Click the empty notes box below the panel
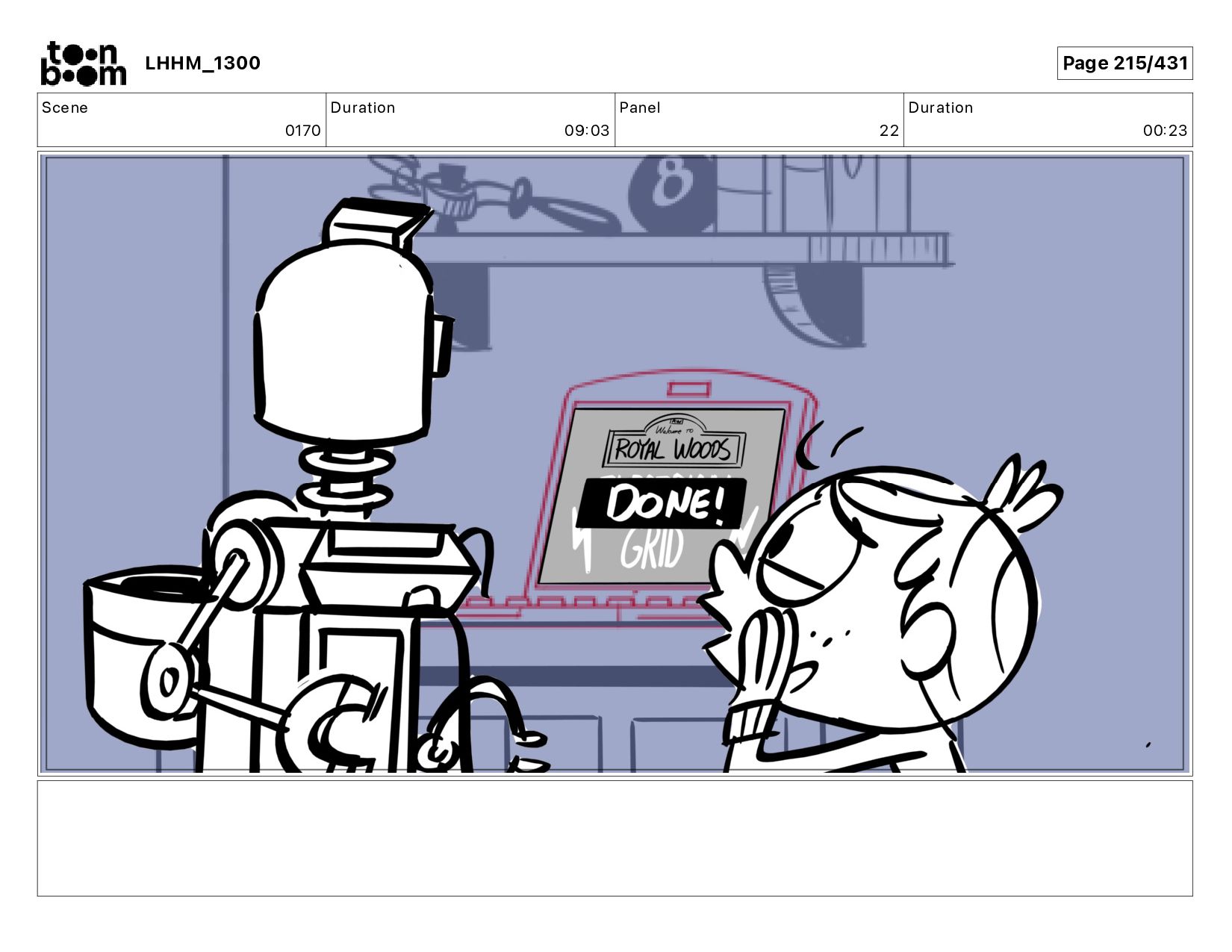1232x952 pixels. pyautogui.click(x=615, y=838)
